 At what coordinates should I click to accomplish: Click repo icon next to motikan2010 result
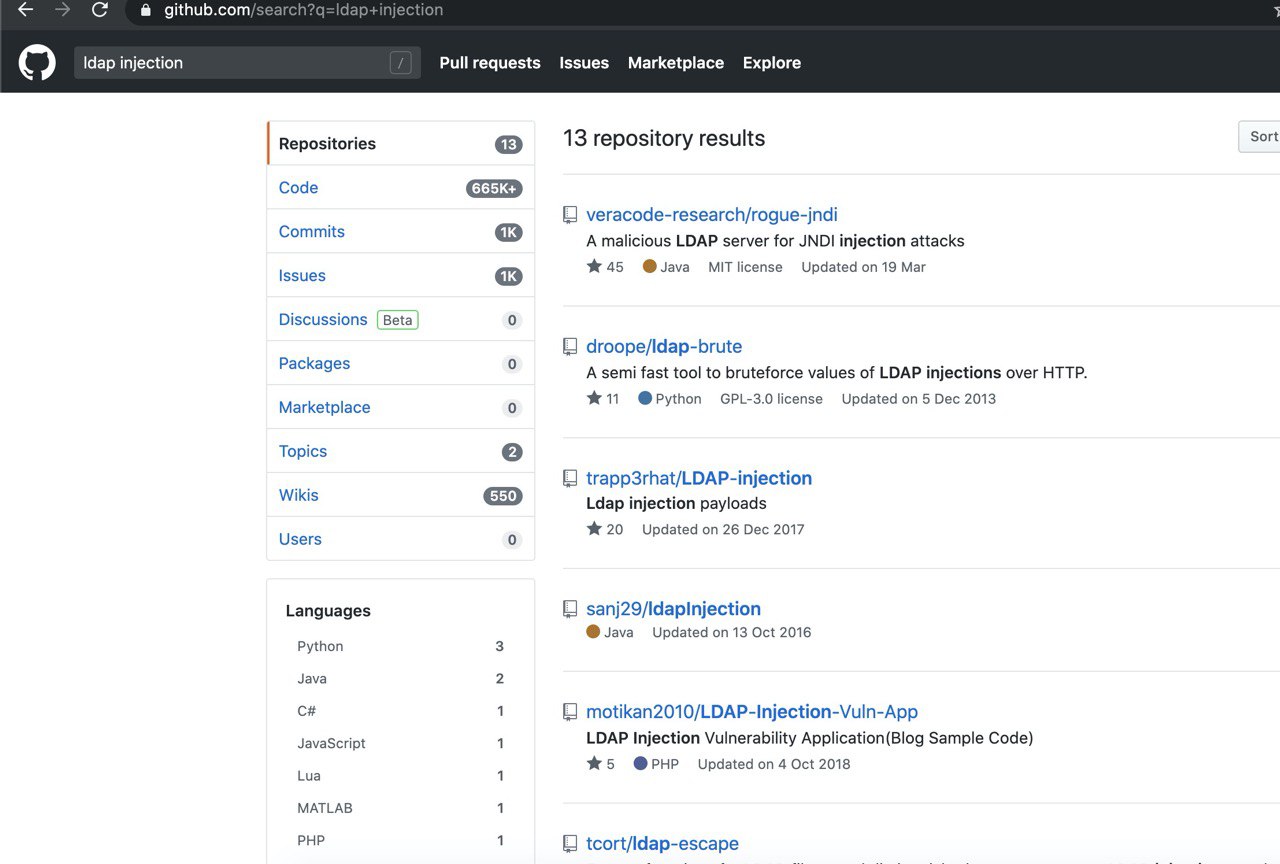(x=570, y=712)
